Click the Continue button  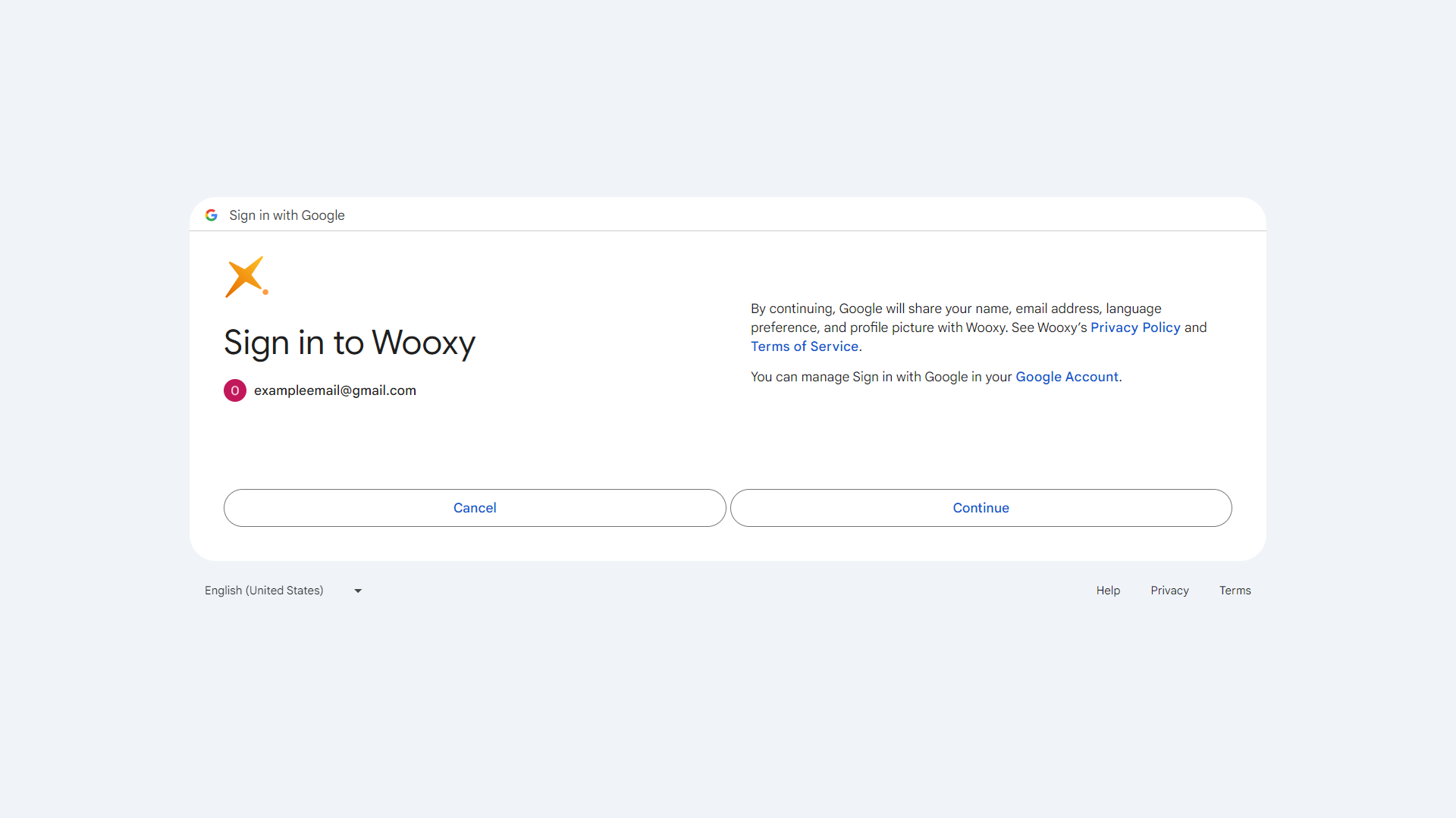click(x=981, y=508)
